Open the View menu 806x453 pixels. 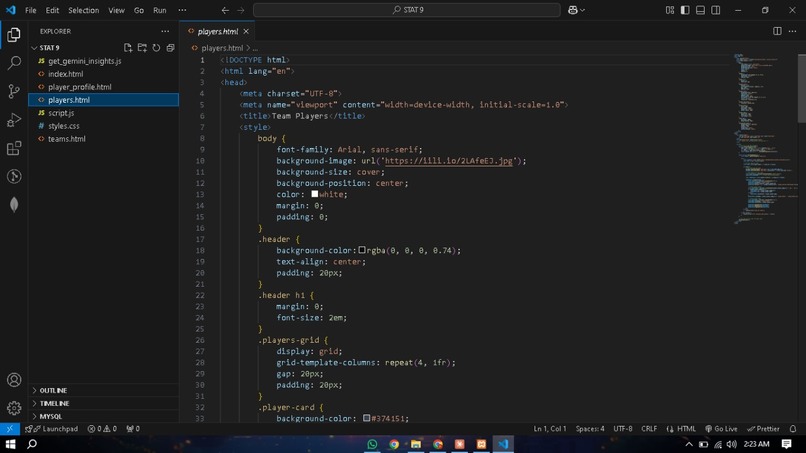pos(116,10)
